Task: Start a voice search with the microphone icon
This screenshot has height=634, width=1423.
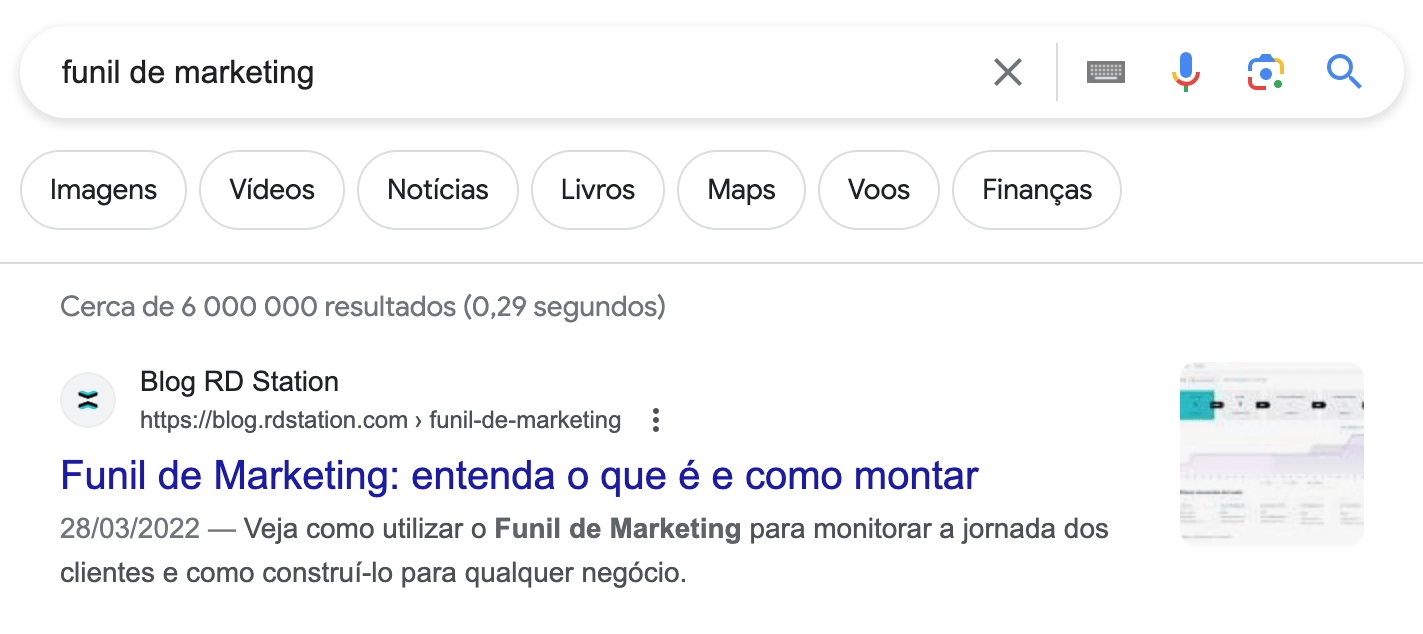Action: point(1185,71)
